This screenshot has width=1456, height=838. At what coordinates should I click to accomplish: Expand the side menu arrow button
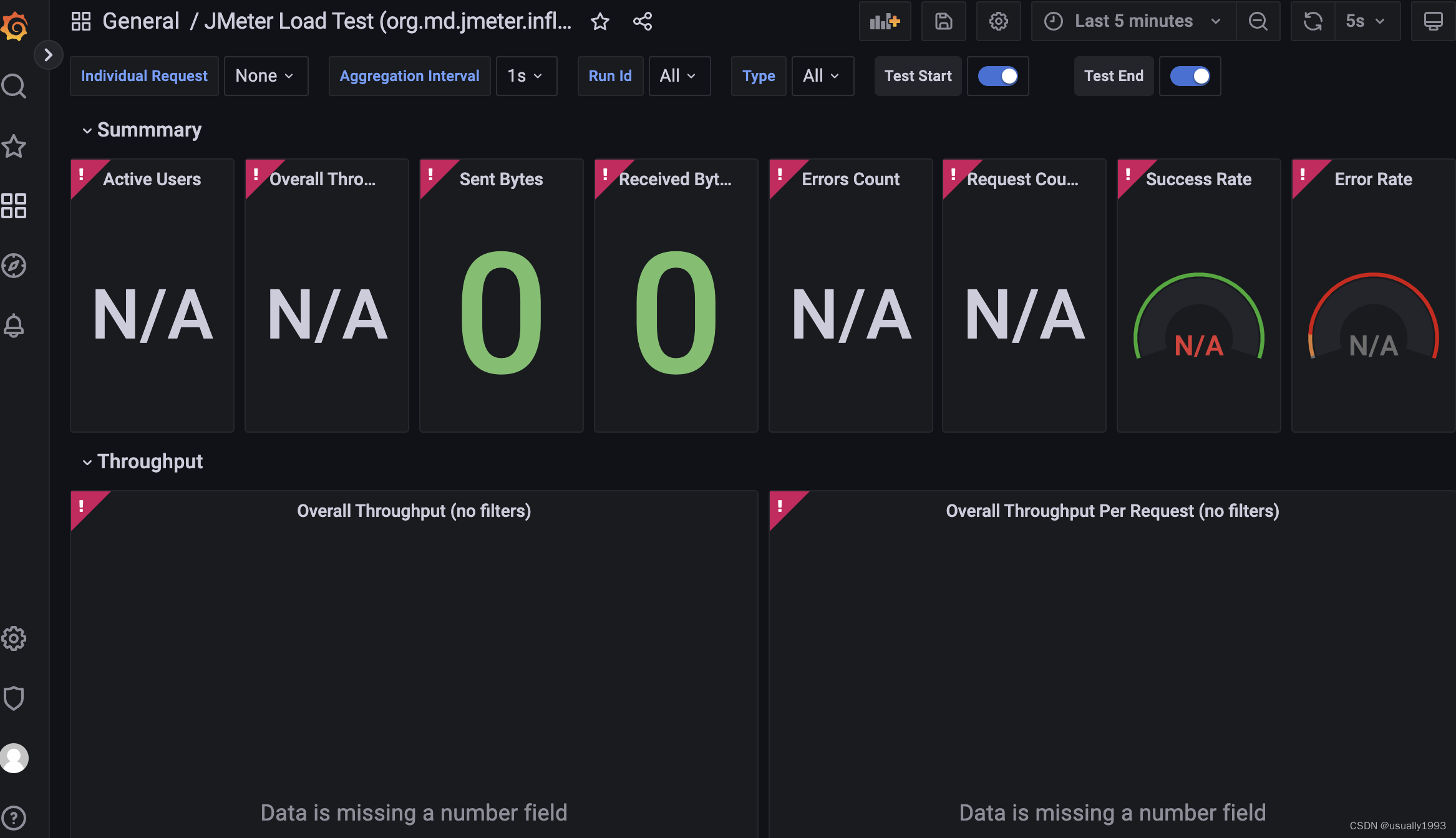click(48, 55)
